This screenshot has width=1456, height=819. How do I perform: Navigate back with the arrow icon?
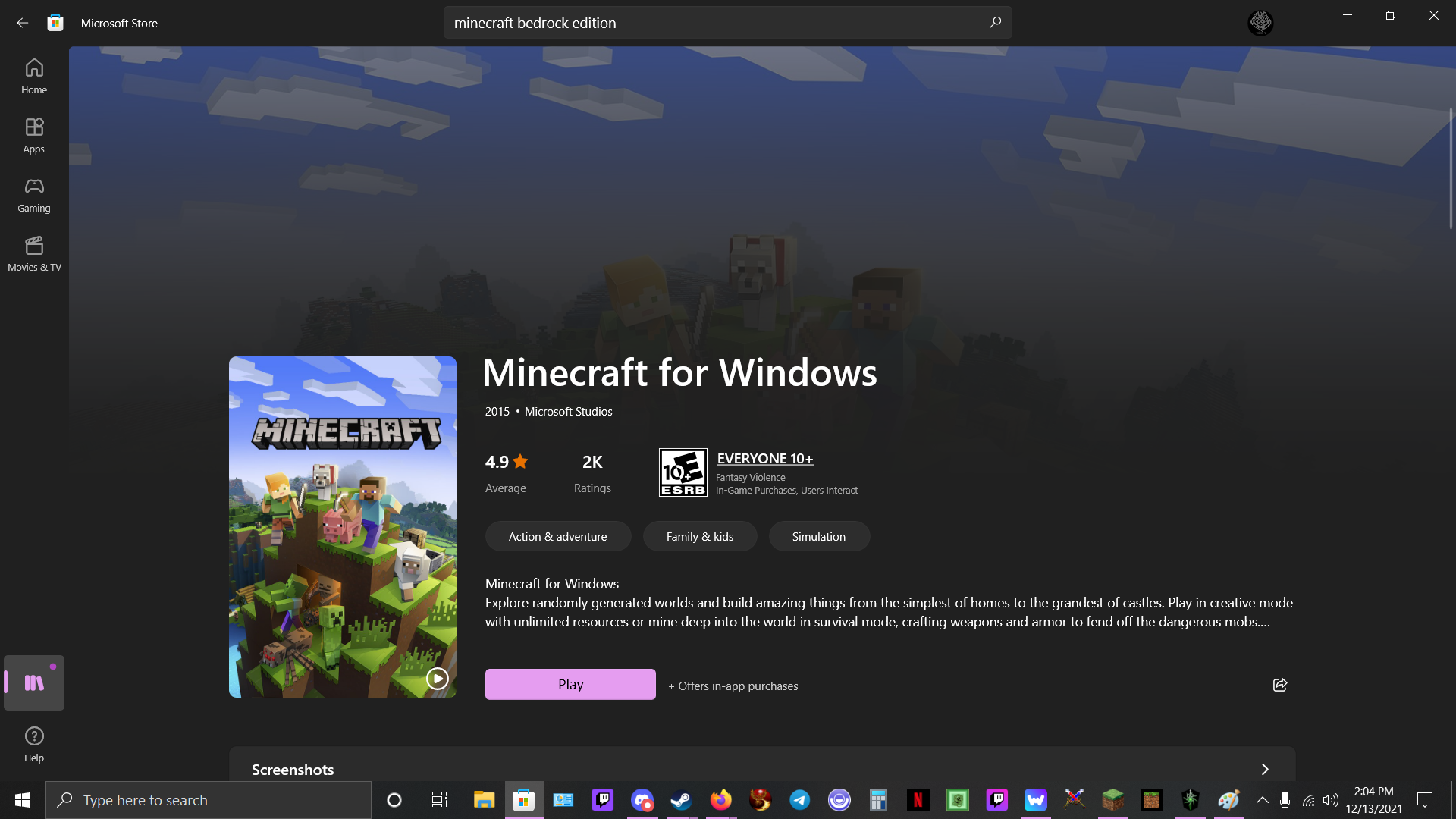pyautogui.click(x=22, y=23)
